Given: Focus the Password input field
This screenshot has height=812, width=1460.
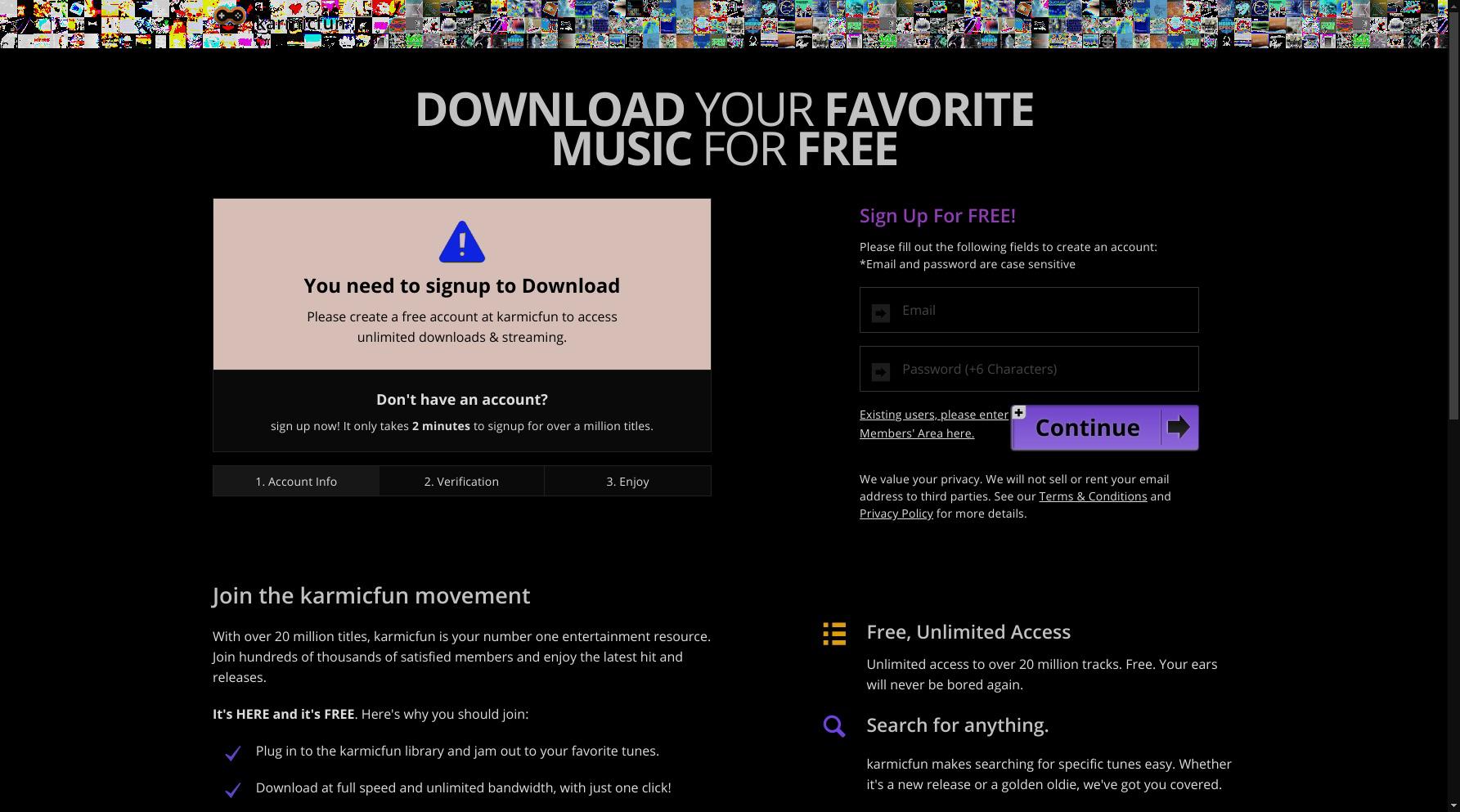Looking at the screenshot, I should click(1029, 369).
